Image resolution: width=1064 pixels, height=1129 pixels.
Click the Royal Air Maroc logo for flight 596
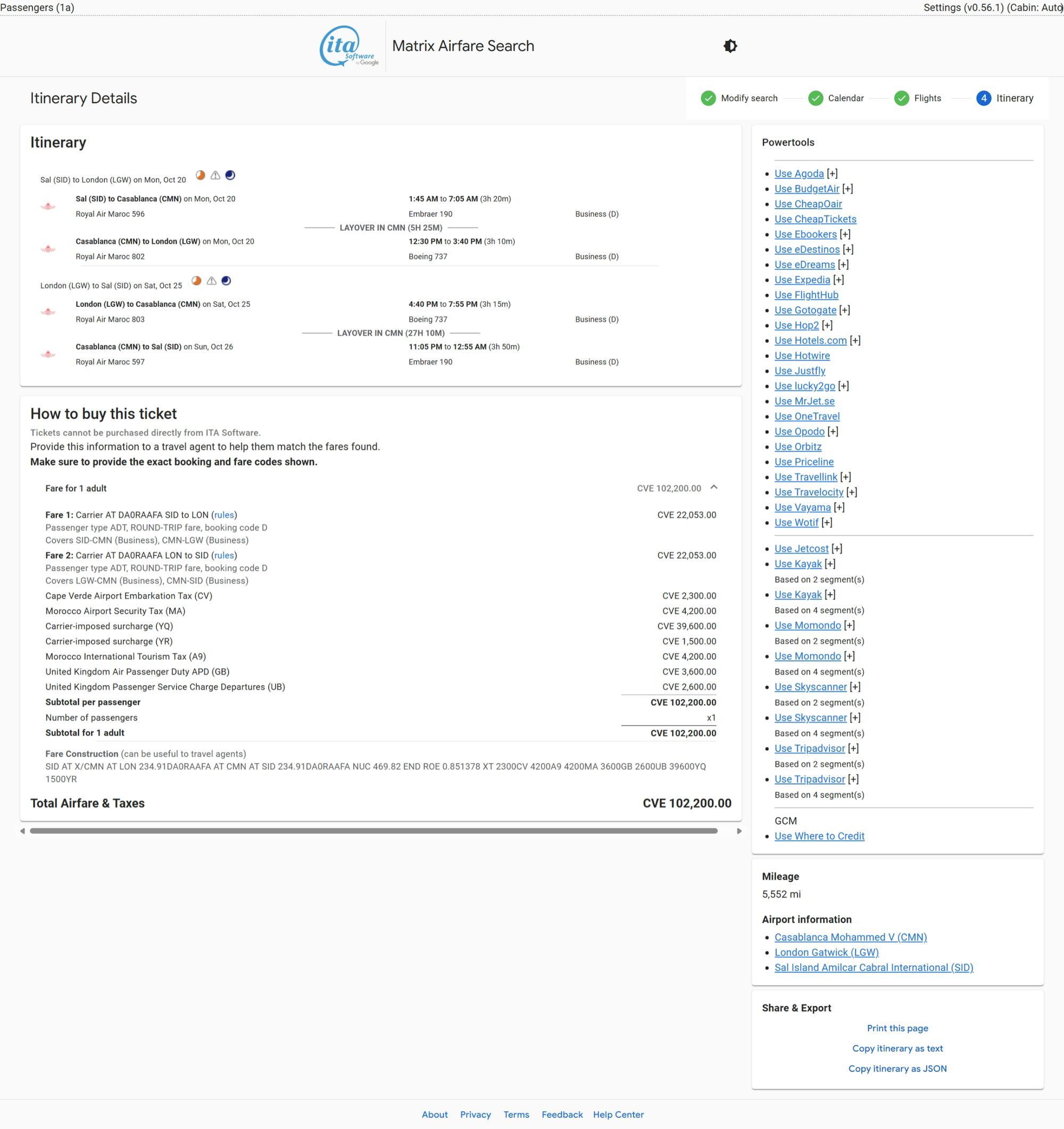click(x=48, y=206)
